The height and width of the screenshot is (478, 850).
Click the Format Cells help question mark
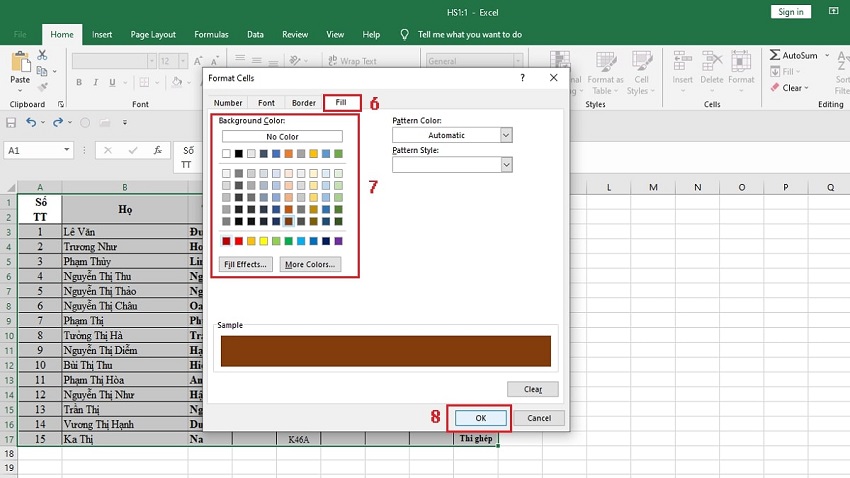point(522,77)
